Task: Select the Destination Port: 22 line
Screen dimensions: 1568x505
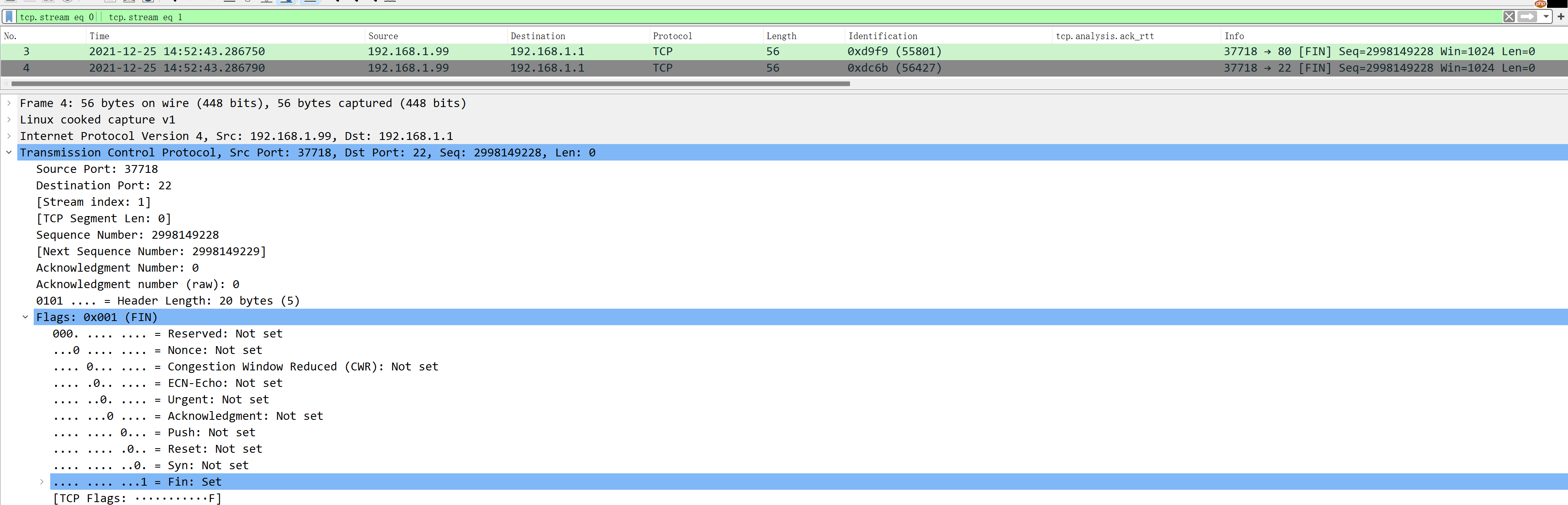Action: pos(104,186)
